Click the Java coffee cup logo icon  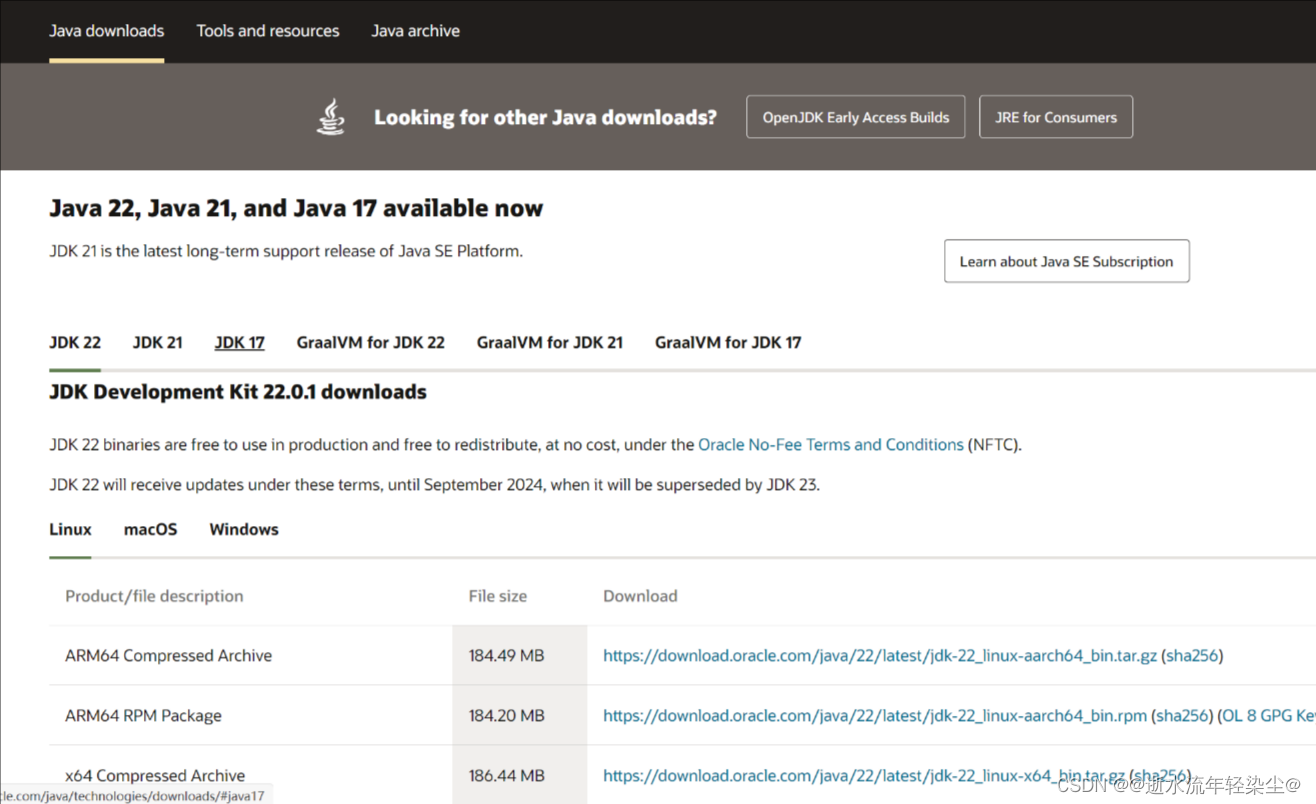pos(331,117)
